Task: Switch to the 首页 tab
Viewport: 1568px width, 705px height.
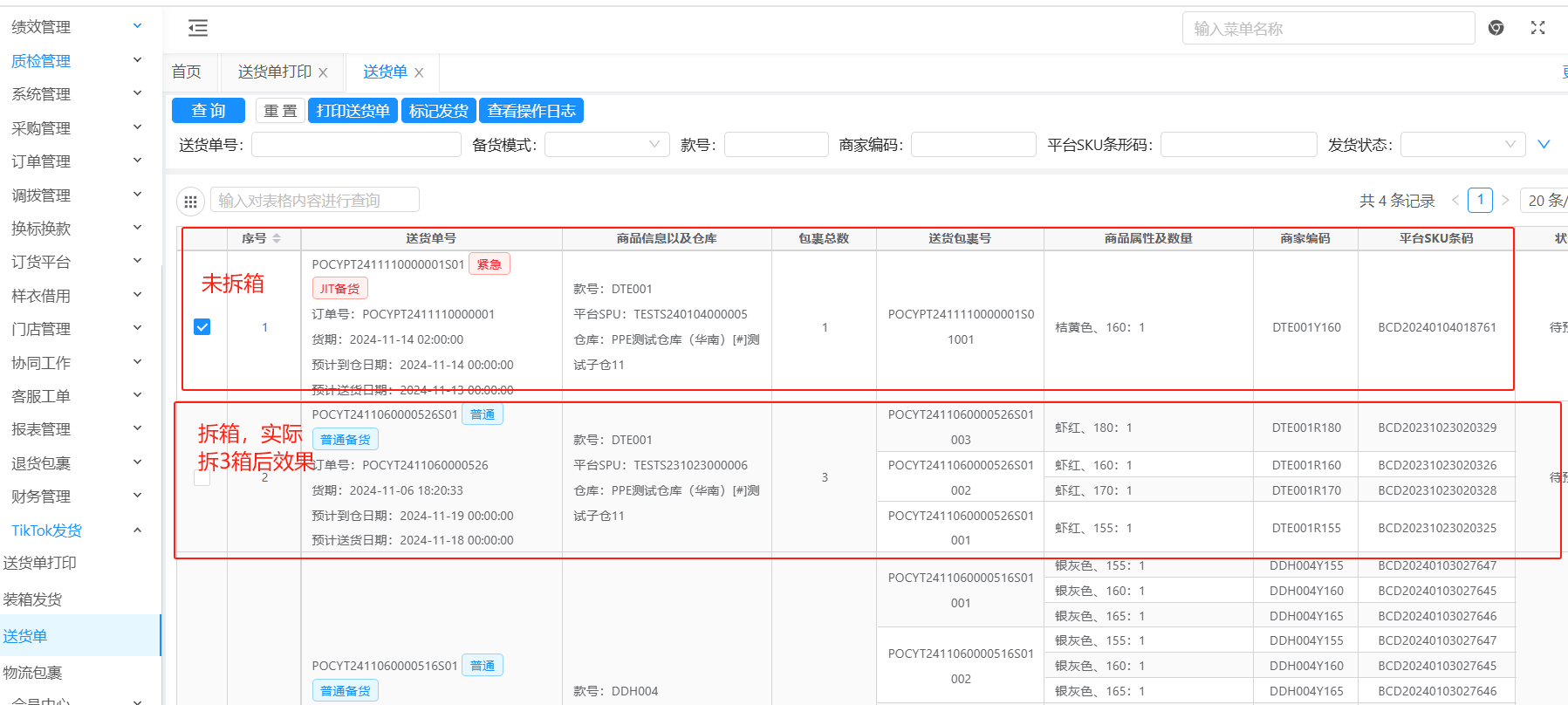Action: 186,72
